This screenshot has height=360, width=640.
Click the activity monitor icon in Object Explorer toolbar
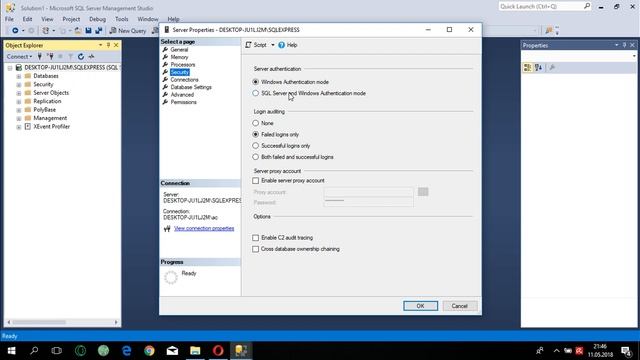coord(91,56)
